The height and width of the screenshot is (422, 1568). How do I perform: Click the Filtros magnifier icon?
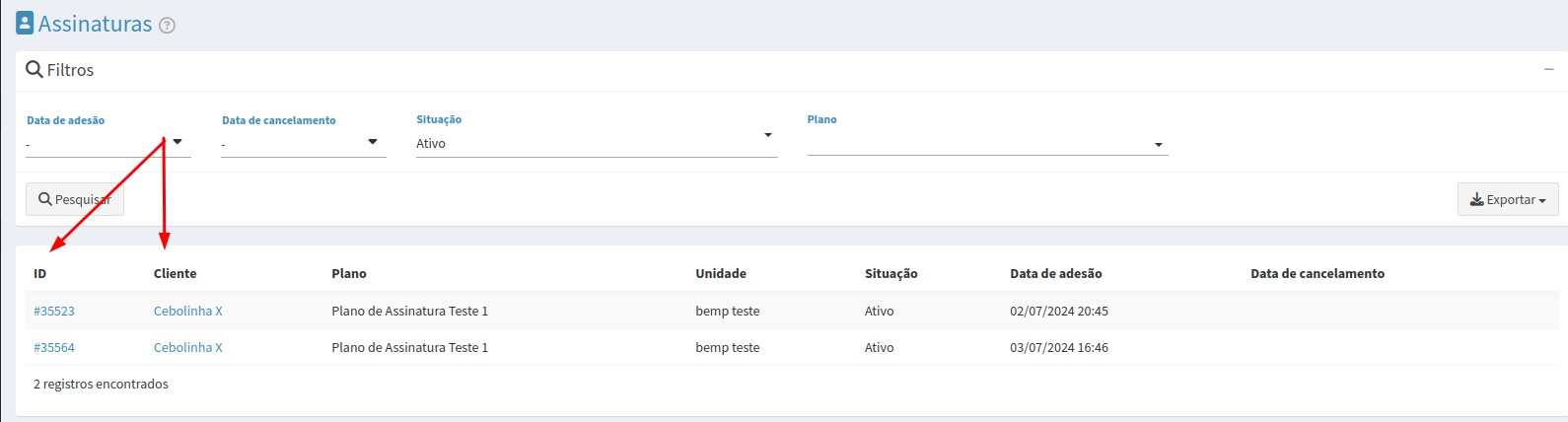pyautogui.click(x=35, y=69)
